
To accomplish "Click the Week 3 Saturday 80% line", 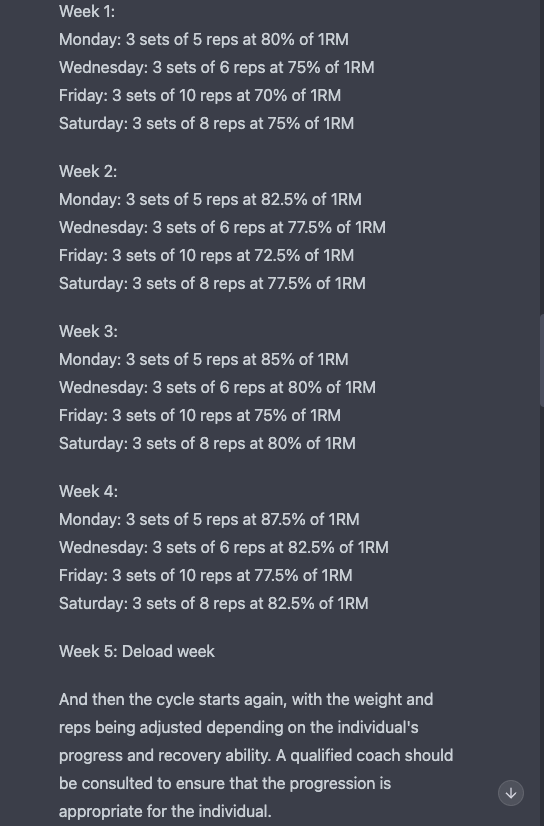I will [x=207, y=444].
